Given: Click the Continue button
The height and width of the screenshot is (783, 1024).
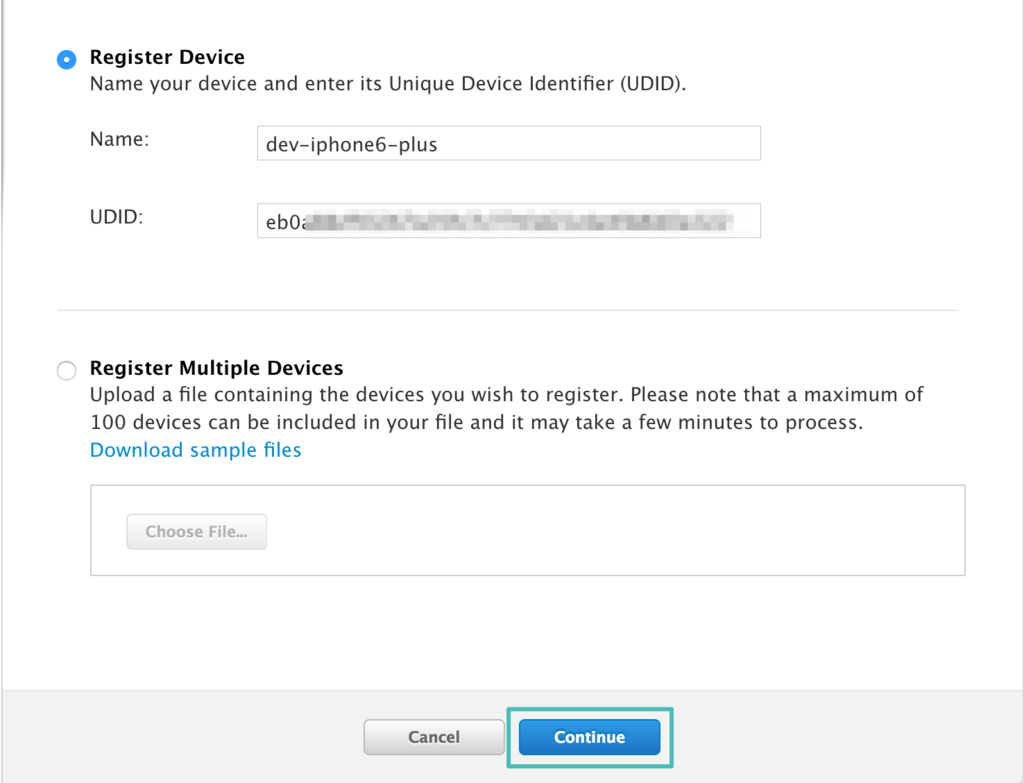Looking at the screenshot, I should 589,737.
